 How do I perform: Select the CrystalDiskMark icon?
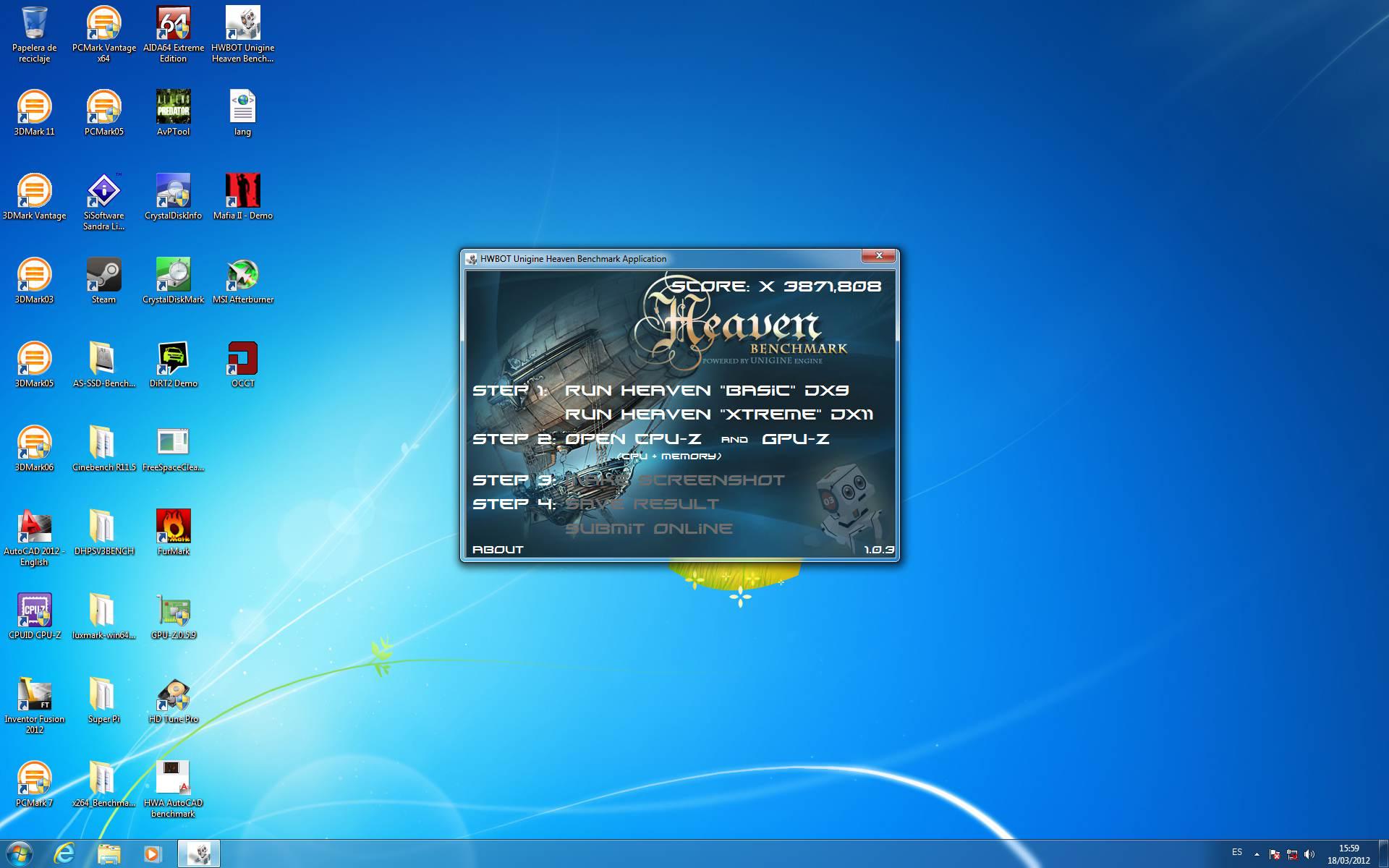[174, 281]
